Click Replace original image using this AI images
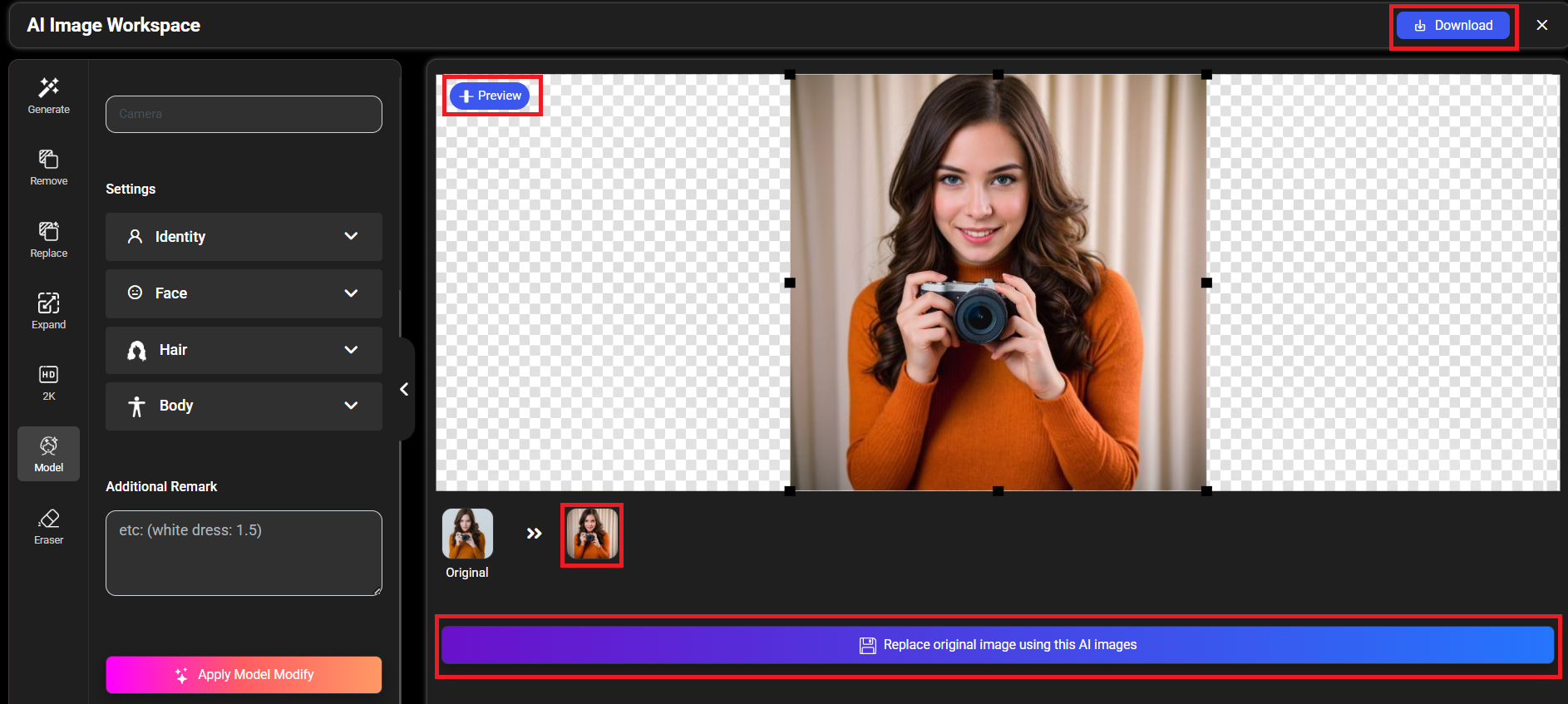The height and width of the screenshot is (704, 1568). click(998, 645)
